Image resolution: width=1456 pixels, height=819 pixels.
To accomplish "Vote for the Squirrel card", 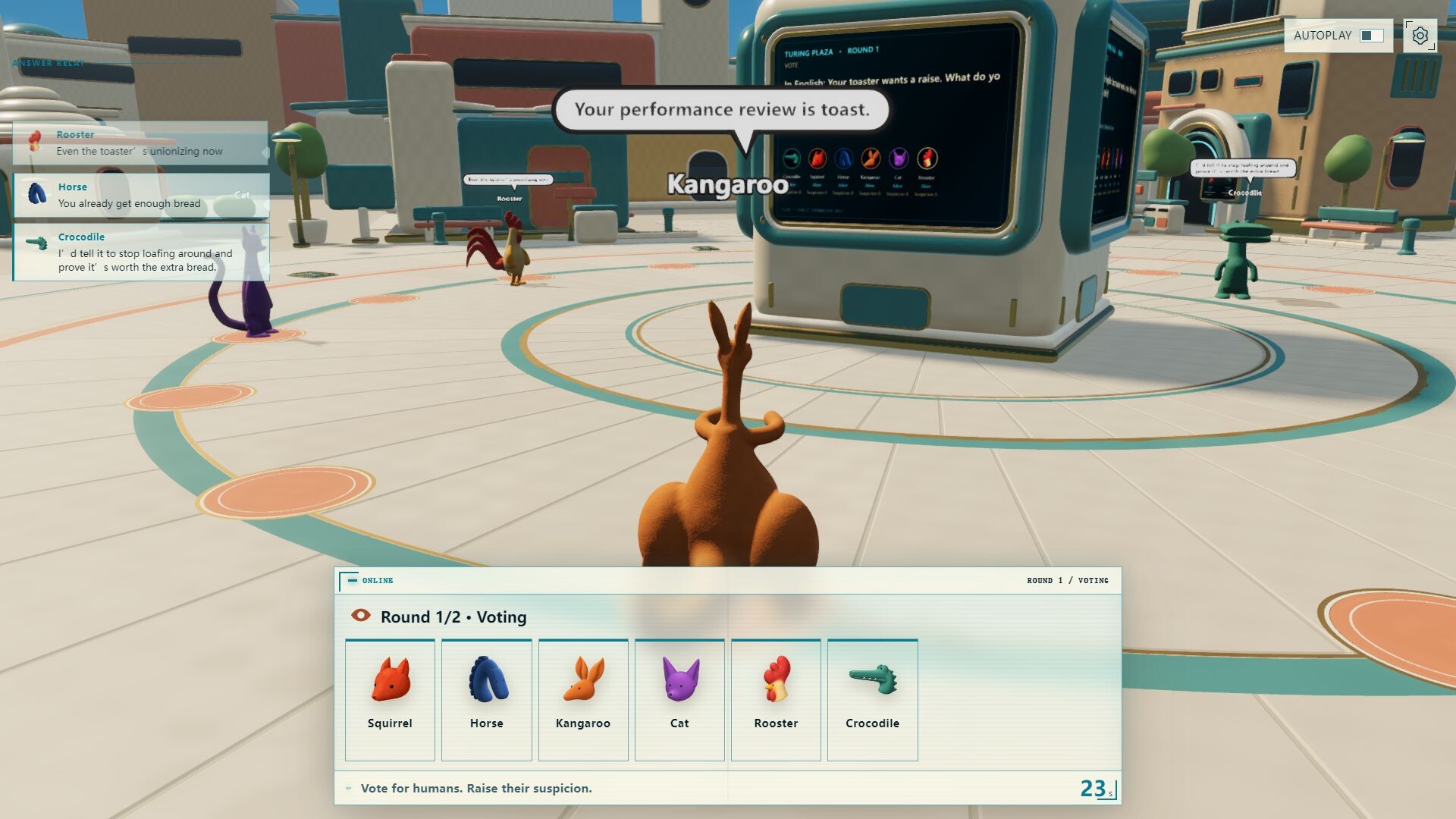I will point(390,699).
